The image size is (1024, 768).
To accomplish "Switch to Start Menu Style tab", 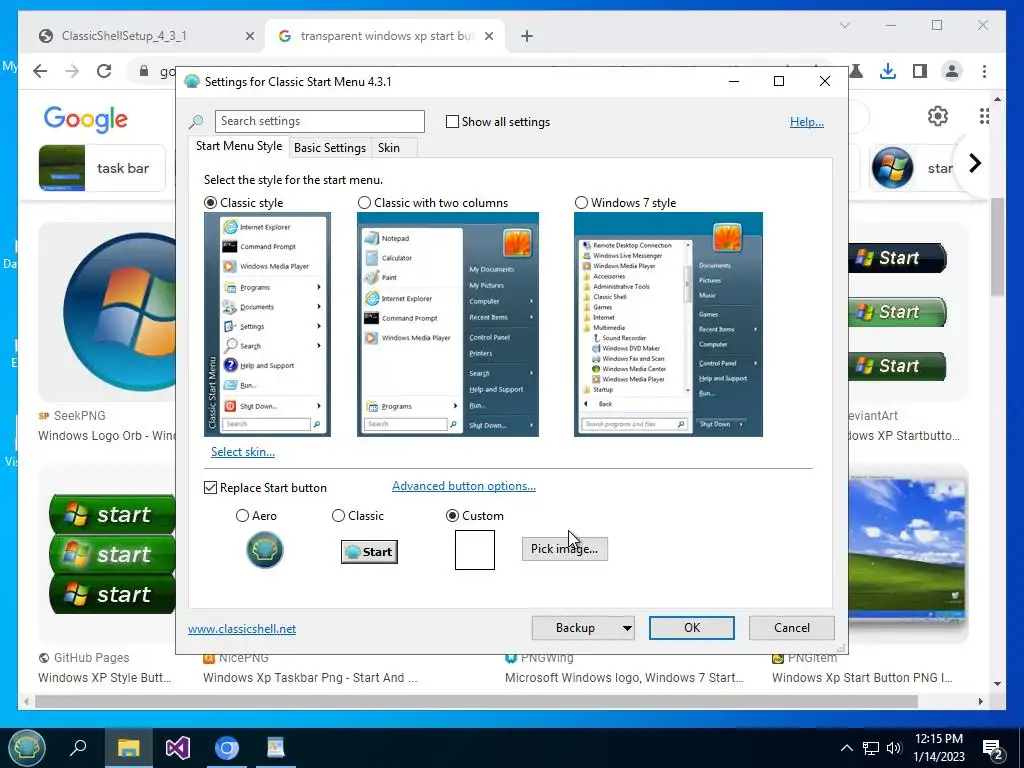I will click(x=239, y=146).
